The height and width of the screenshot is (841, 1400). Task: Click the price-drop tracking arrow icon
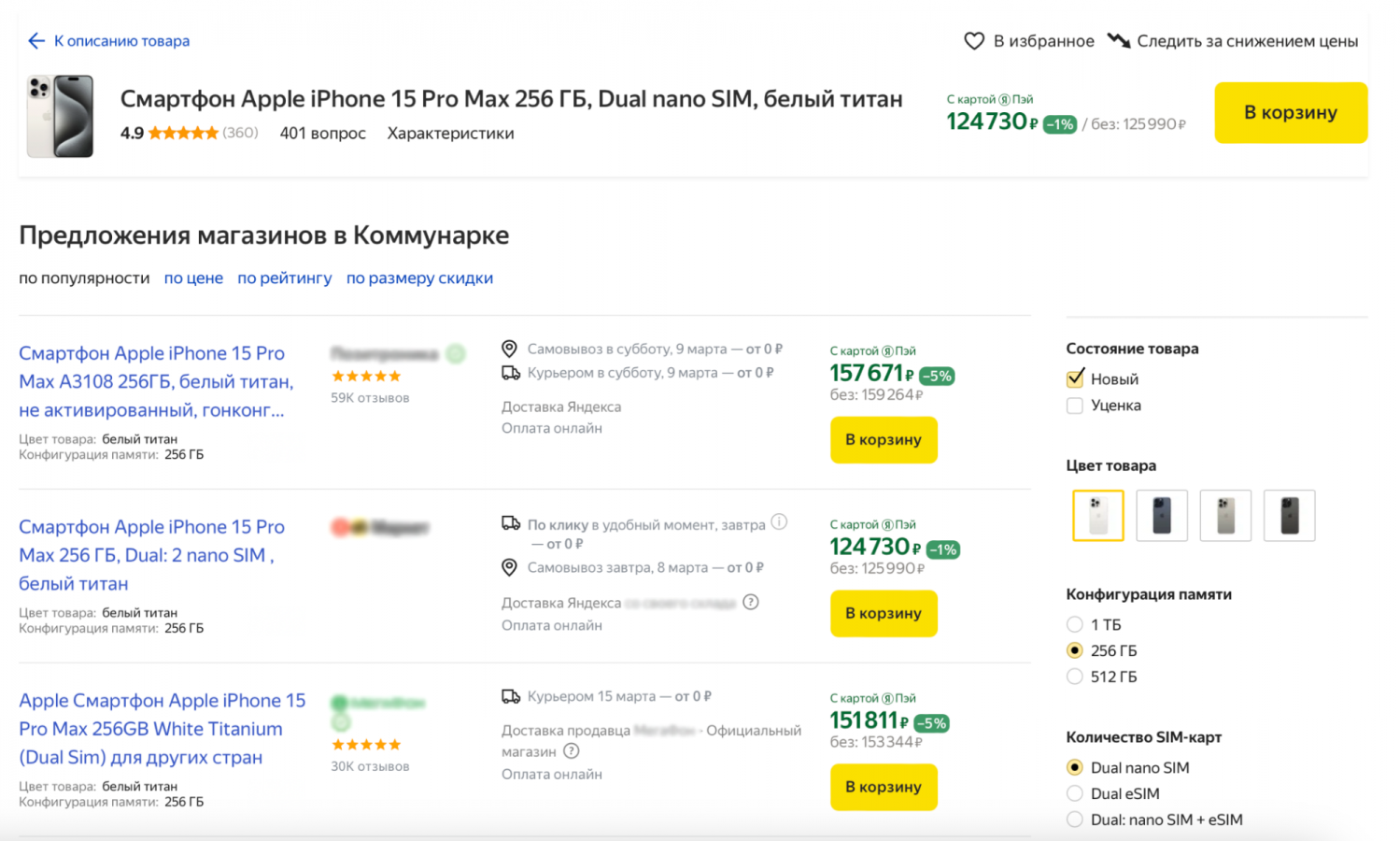[1118, 40]
